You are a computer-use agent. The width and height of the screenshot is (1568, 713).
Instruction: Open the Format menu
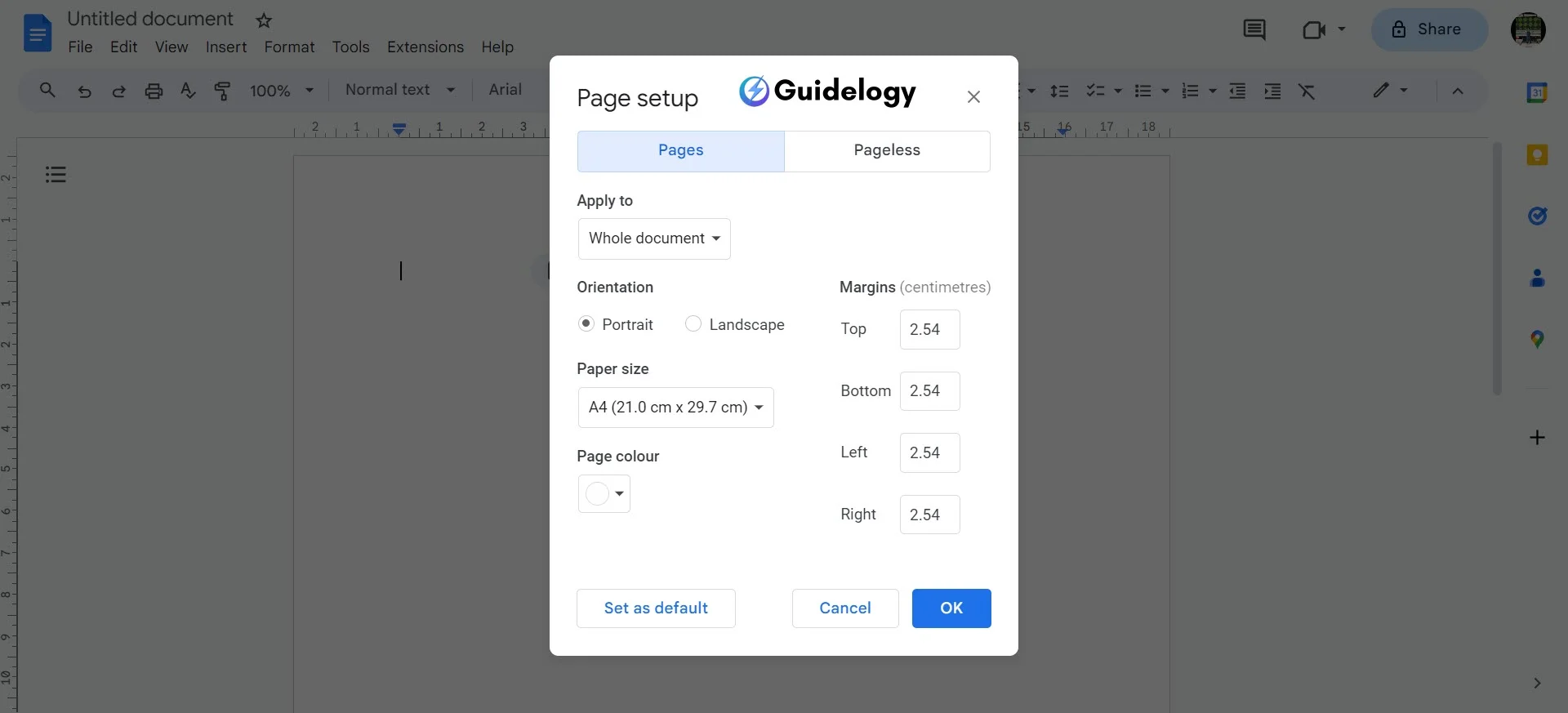pyautogui.click(x=289, y=47)
